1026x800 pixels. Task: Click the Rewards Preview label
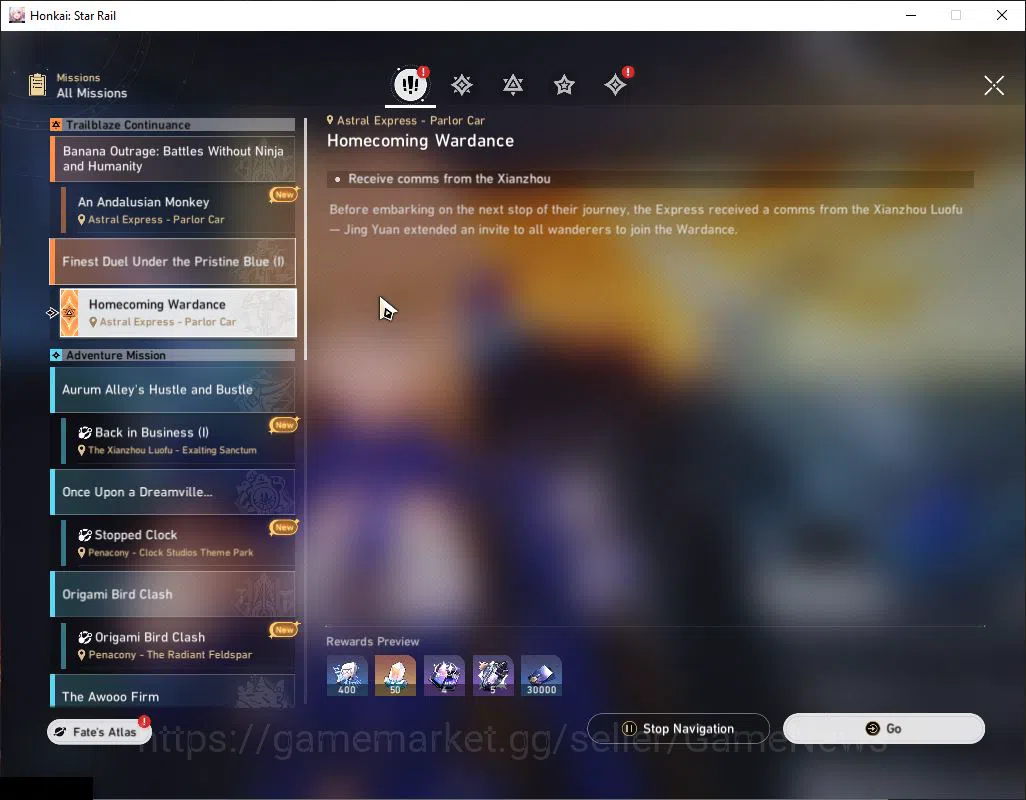click(372, 641)
